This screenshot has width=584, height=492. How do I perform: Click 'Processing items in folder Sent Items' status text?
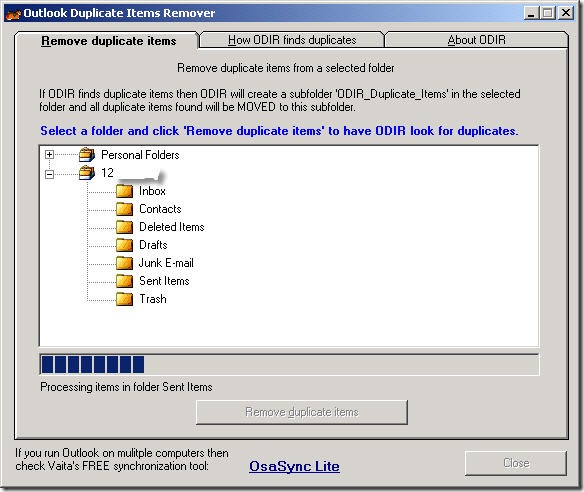point(126,387)
